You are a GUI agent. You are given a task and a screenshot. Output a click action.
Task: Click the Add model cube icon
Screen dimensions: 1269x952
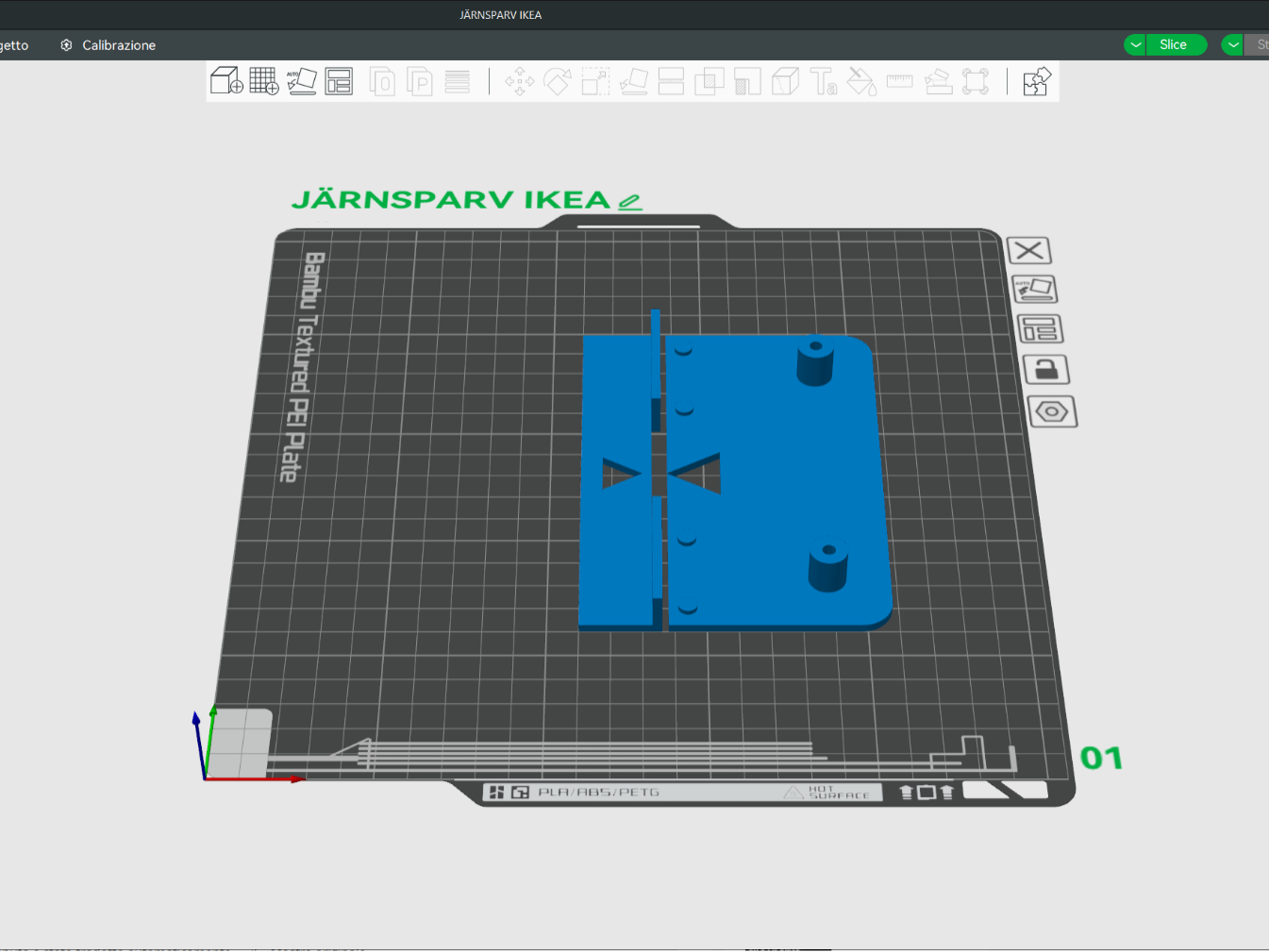[x=226, y=81]
